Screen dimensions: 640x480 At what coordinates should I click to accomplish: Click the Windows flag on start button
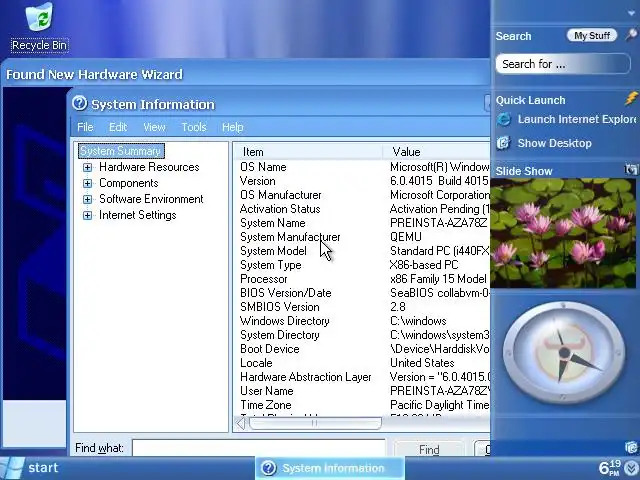pyautogui.click(x=11, y=468)
